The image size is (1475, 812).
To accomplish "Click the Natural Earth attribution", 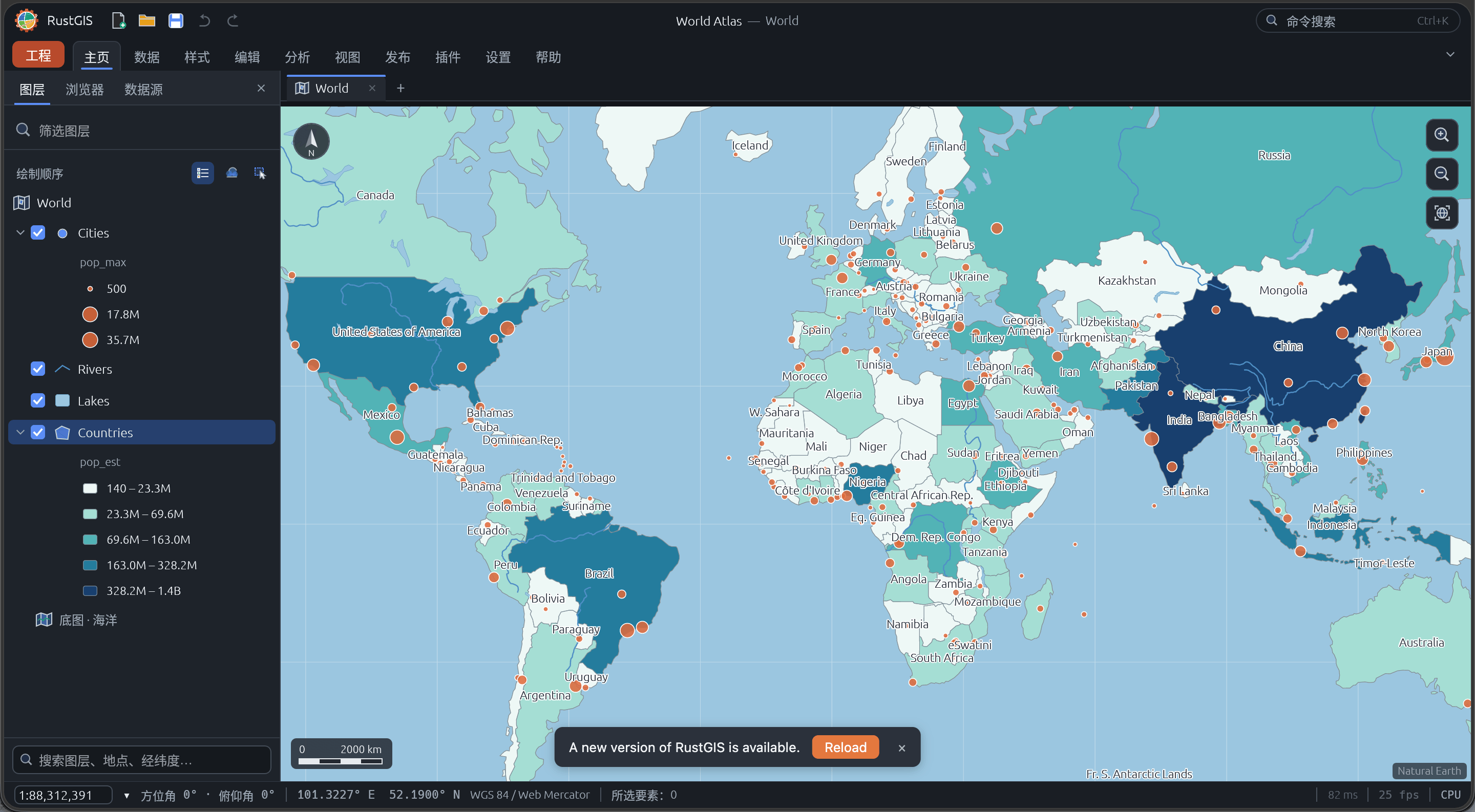I will [x=1428, y=771].
